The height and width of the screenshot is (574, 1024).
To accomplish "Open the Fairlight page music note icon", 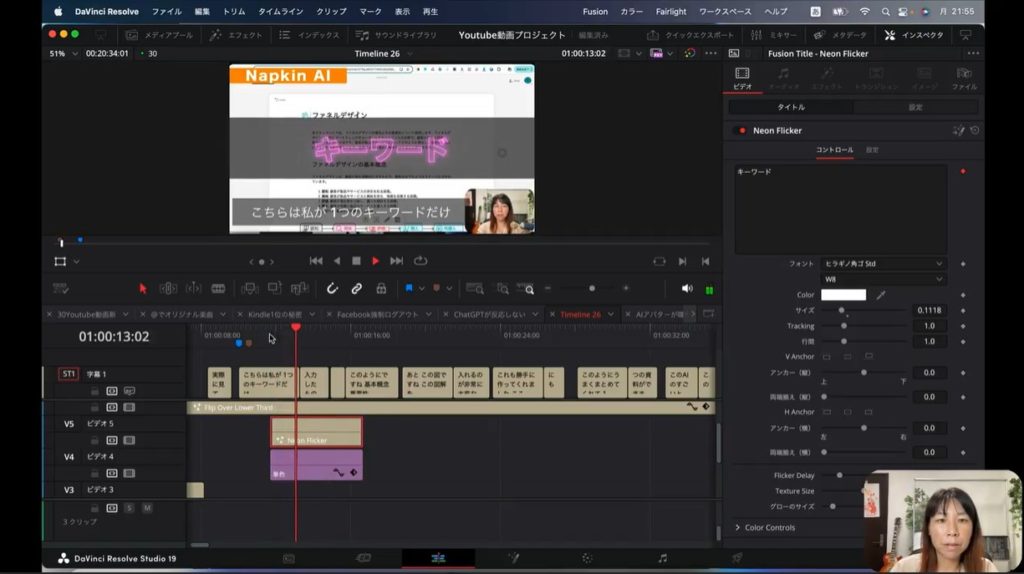I will (662, 558).
